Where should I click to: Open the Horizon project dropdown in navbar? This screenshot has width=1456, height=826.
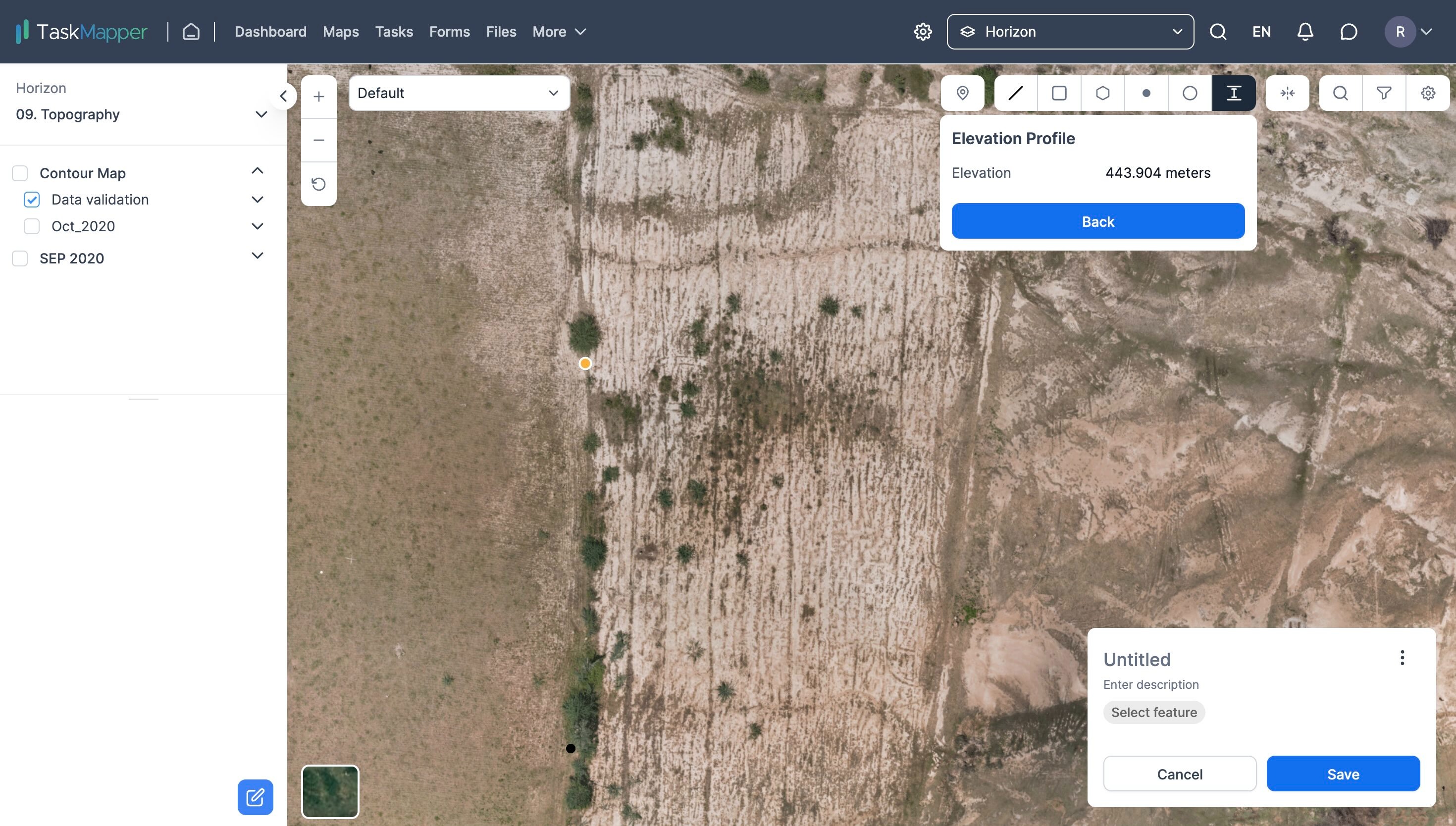pos(1070,32)
